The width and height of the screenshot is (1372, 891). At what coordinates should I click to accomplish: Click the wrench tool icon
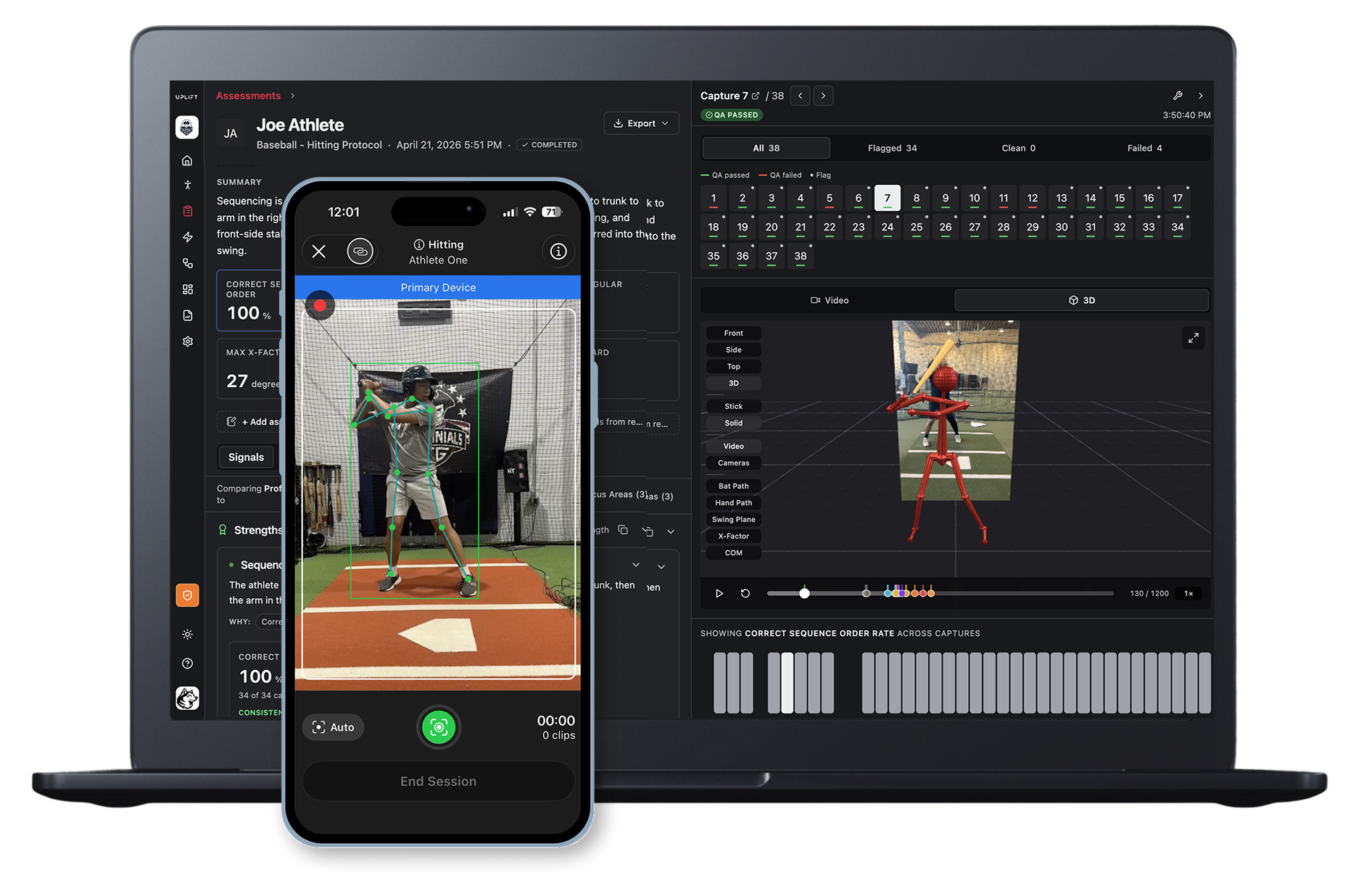tap(1178, 96)
